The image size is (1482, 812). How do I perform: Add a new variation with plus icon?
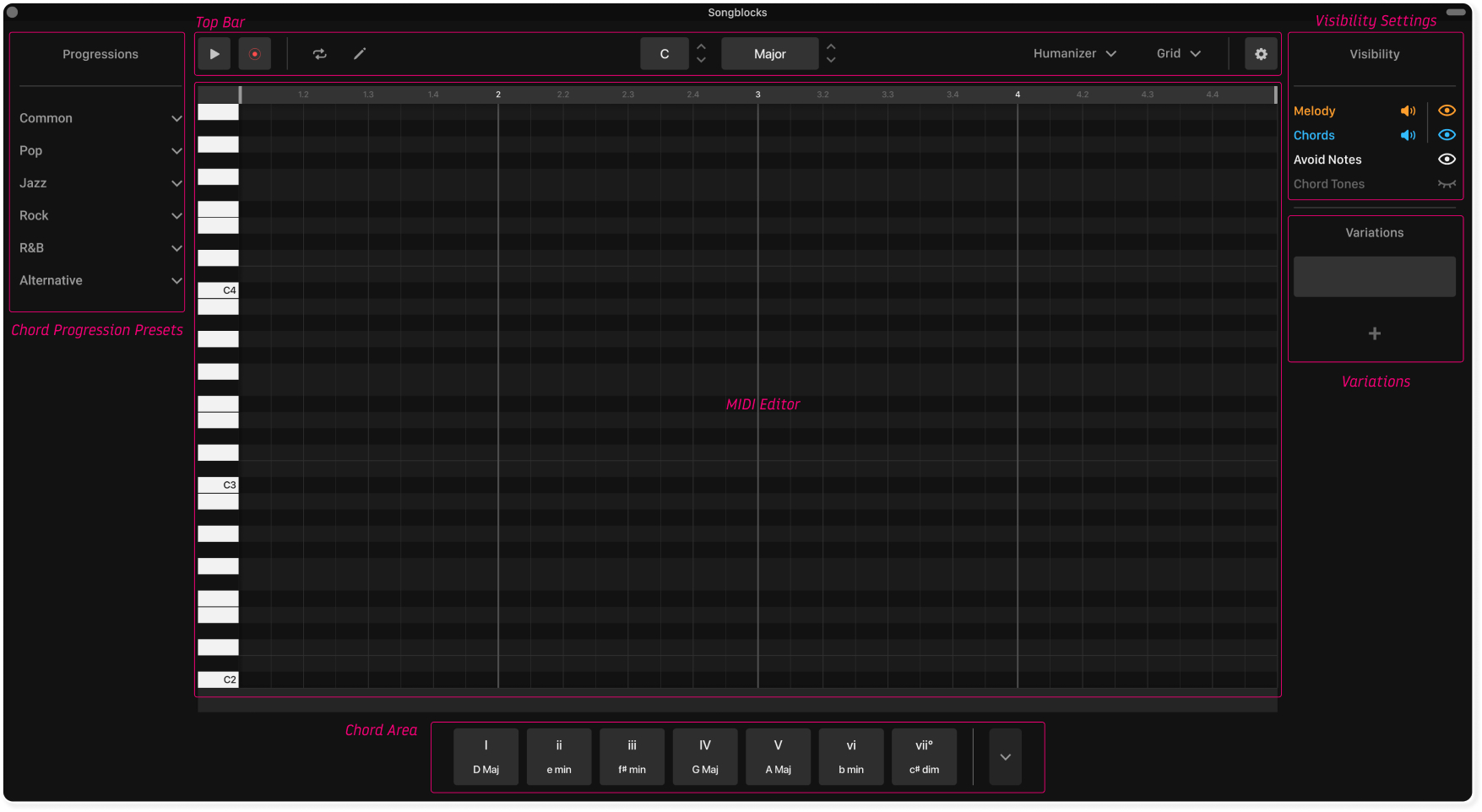tap(1374, 334)
